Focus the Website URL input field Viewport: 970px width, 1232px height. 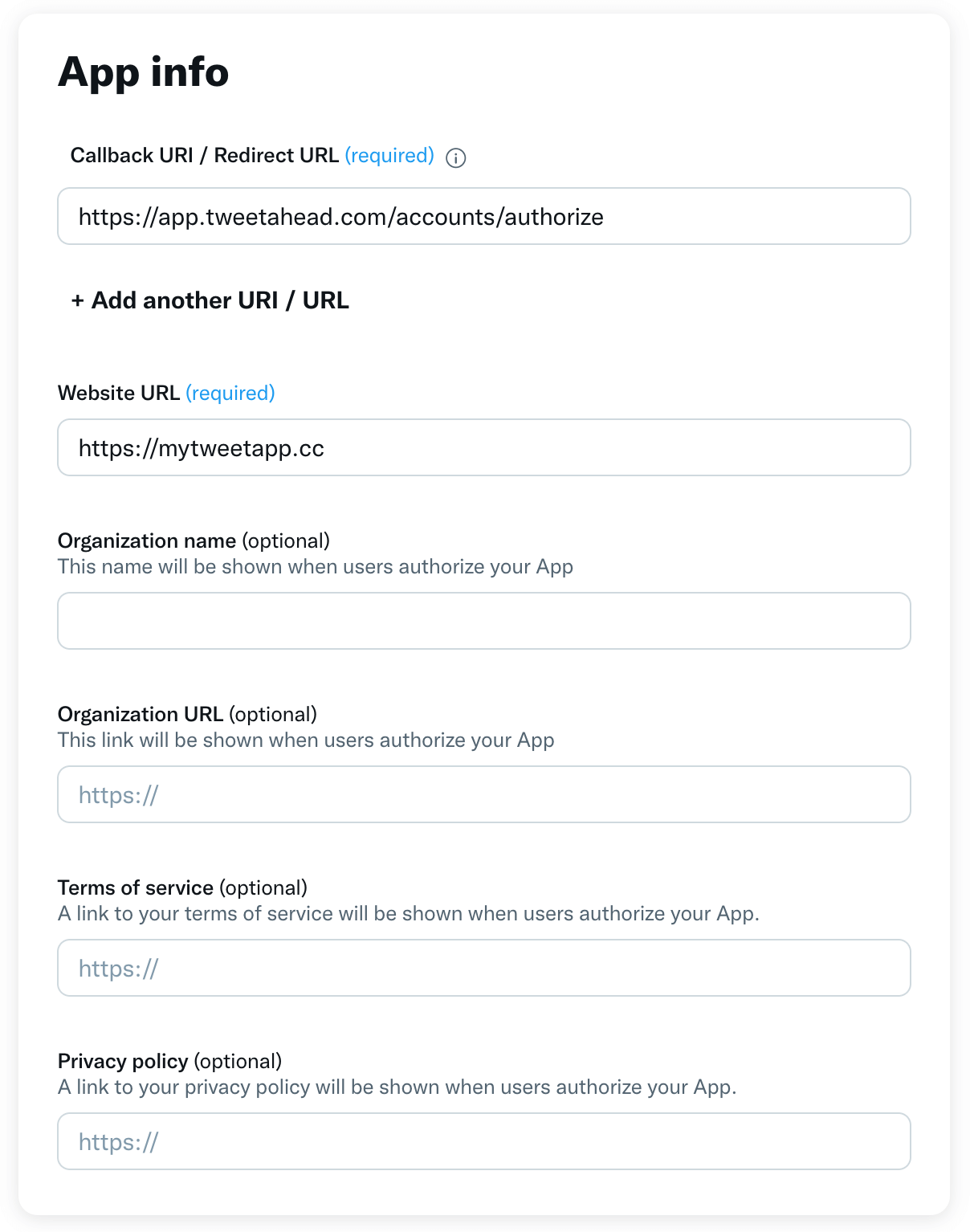pos(483,448)
